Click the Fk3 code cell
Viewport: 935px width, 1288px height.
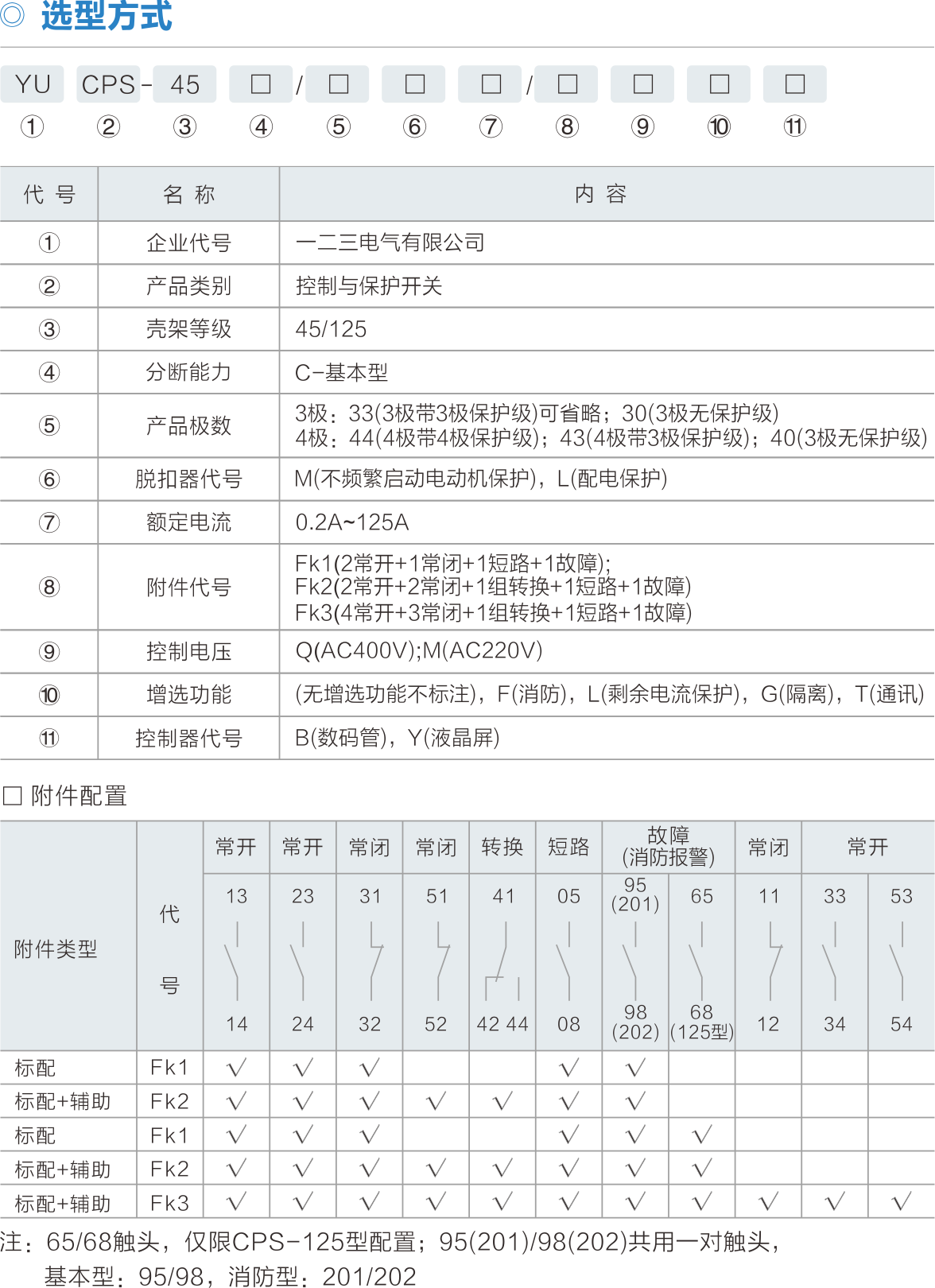(169, 1202)
